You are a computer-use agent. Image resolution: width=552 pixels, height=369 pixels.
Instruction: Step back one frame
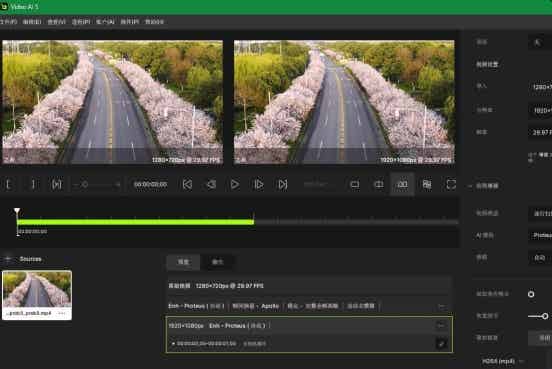[211, 184]
